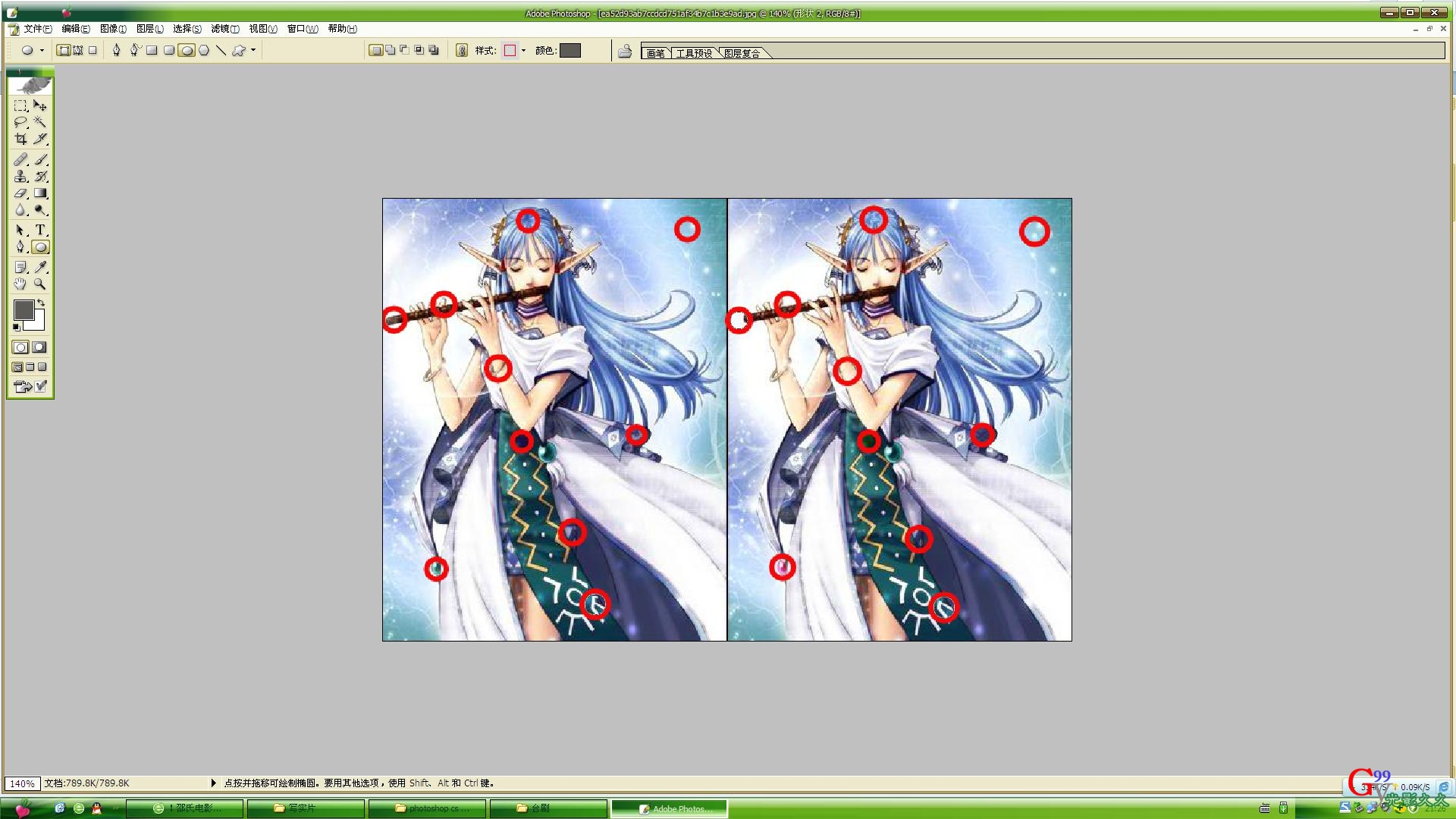Screen dimensions: 1456x819
Task: Enable Shape Layers mode in options bar
Action: tap(64, 51)
